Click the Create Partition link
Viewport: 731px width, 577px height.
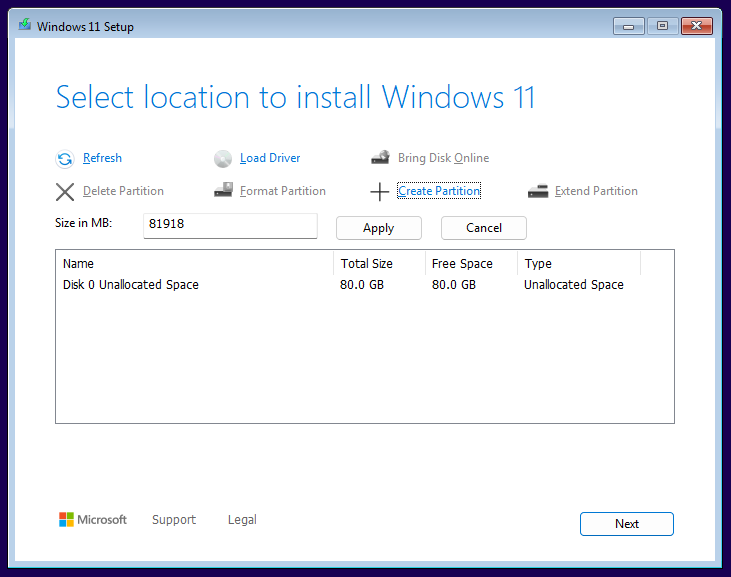click(439, 191)
